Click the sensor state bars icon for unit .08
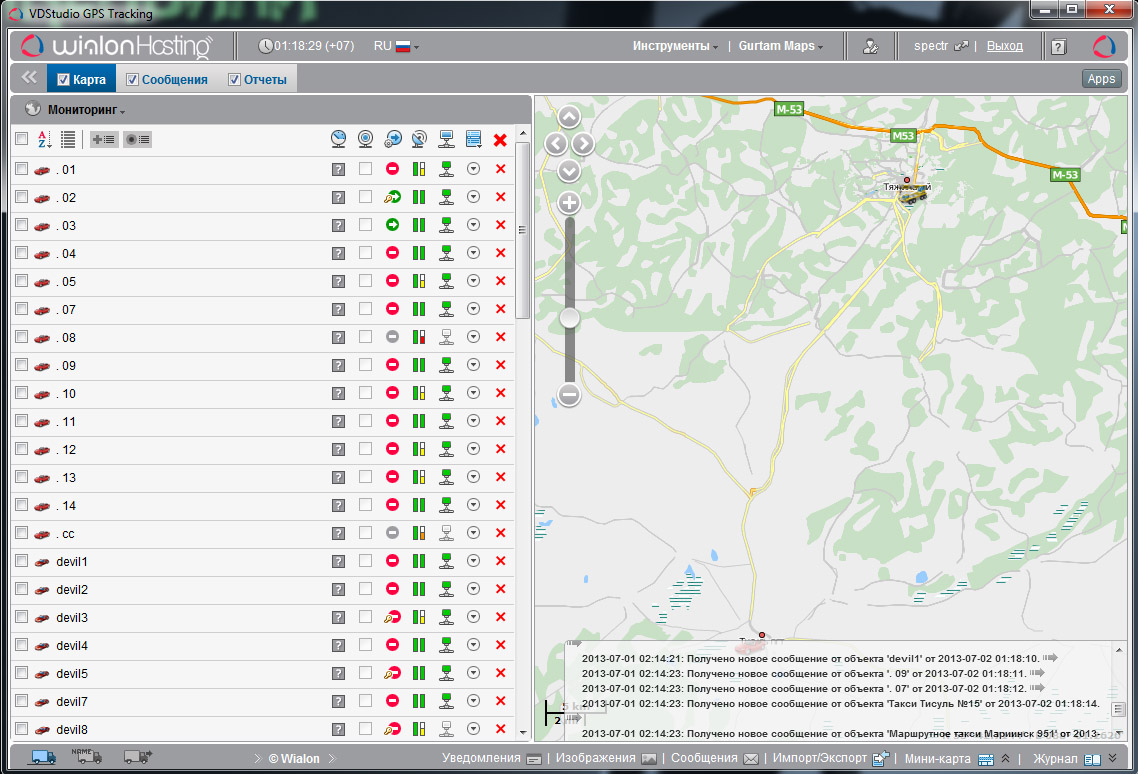The width and height of the screenshot is (1138, 774). coord(419,337)
